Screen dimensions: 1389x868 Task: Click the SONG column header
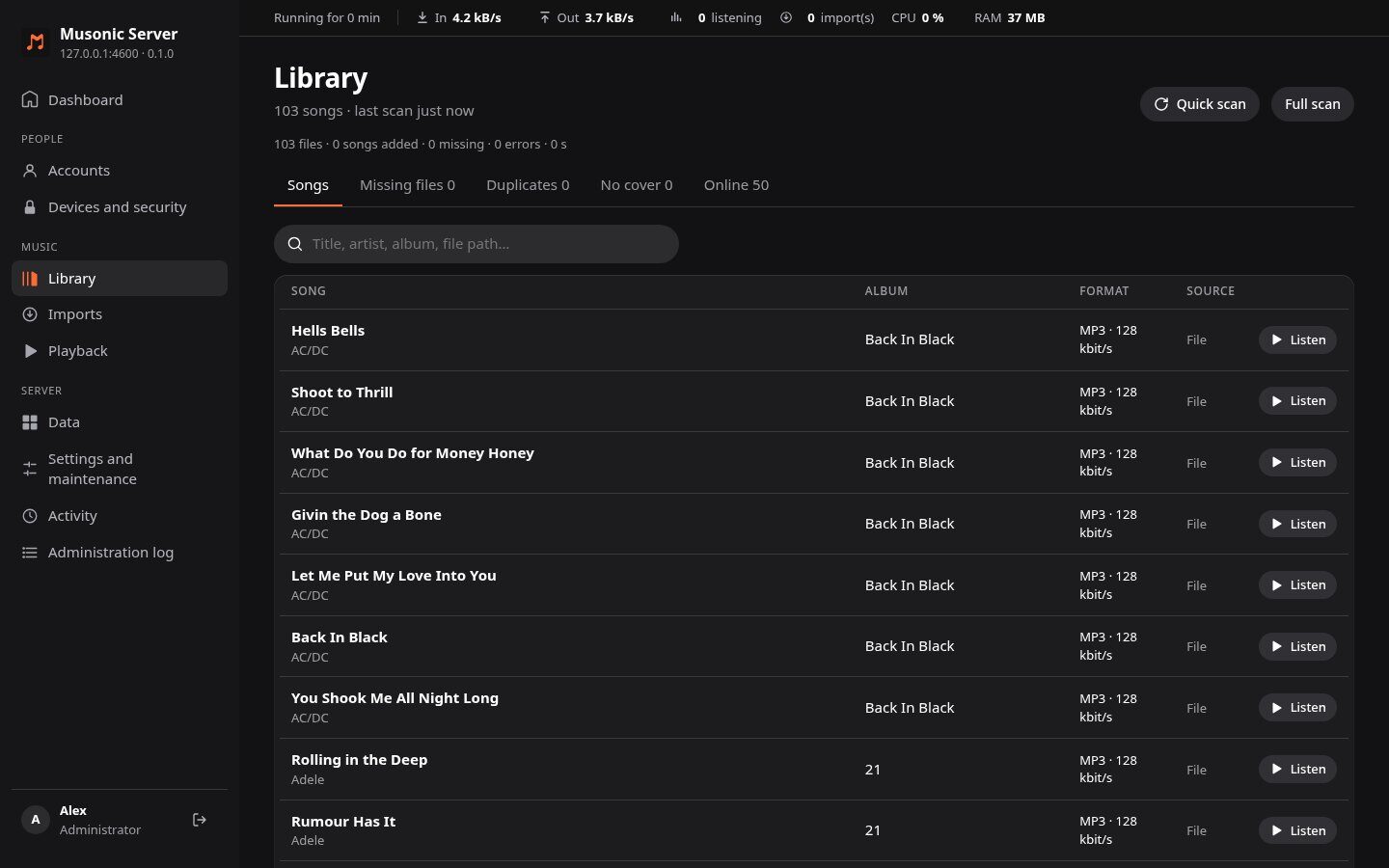(309, 291)
